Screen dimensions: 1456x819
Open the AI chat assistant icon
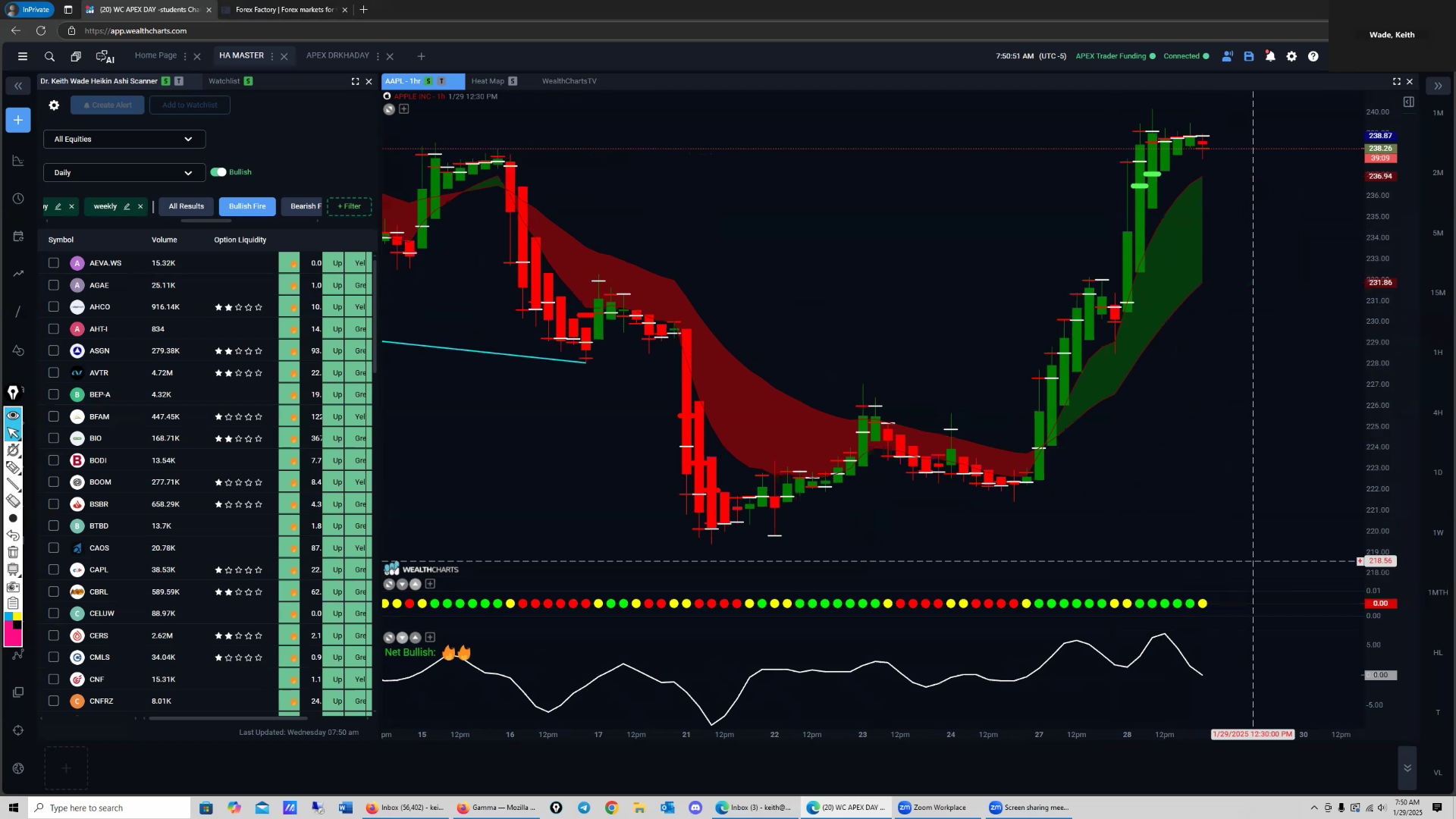tap(105, 56)
